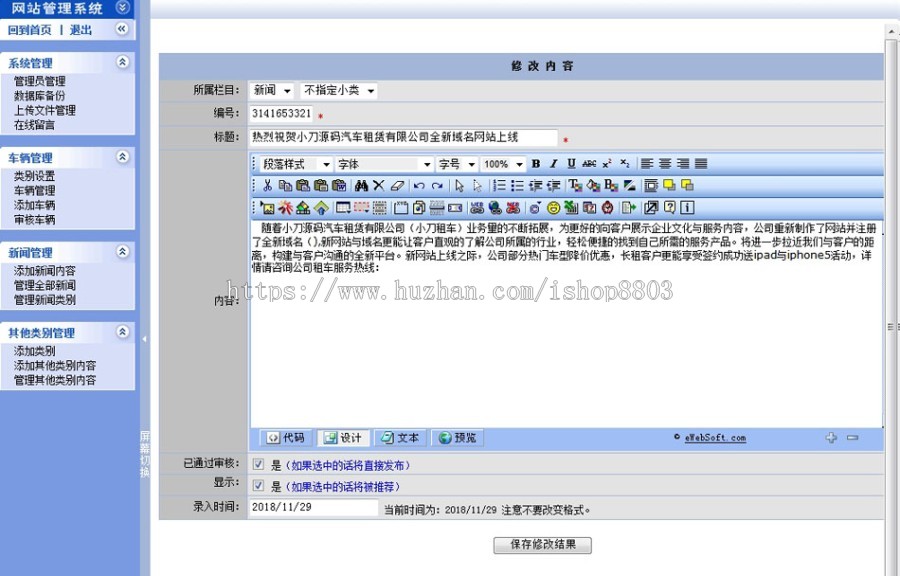The height and width of the screenshot is (576, 900).
Task: Click the 编号 number input field
Action: 281,114
